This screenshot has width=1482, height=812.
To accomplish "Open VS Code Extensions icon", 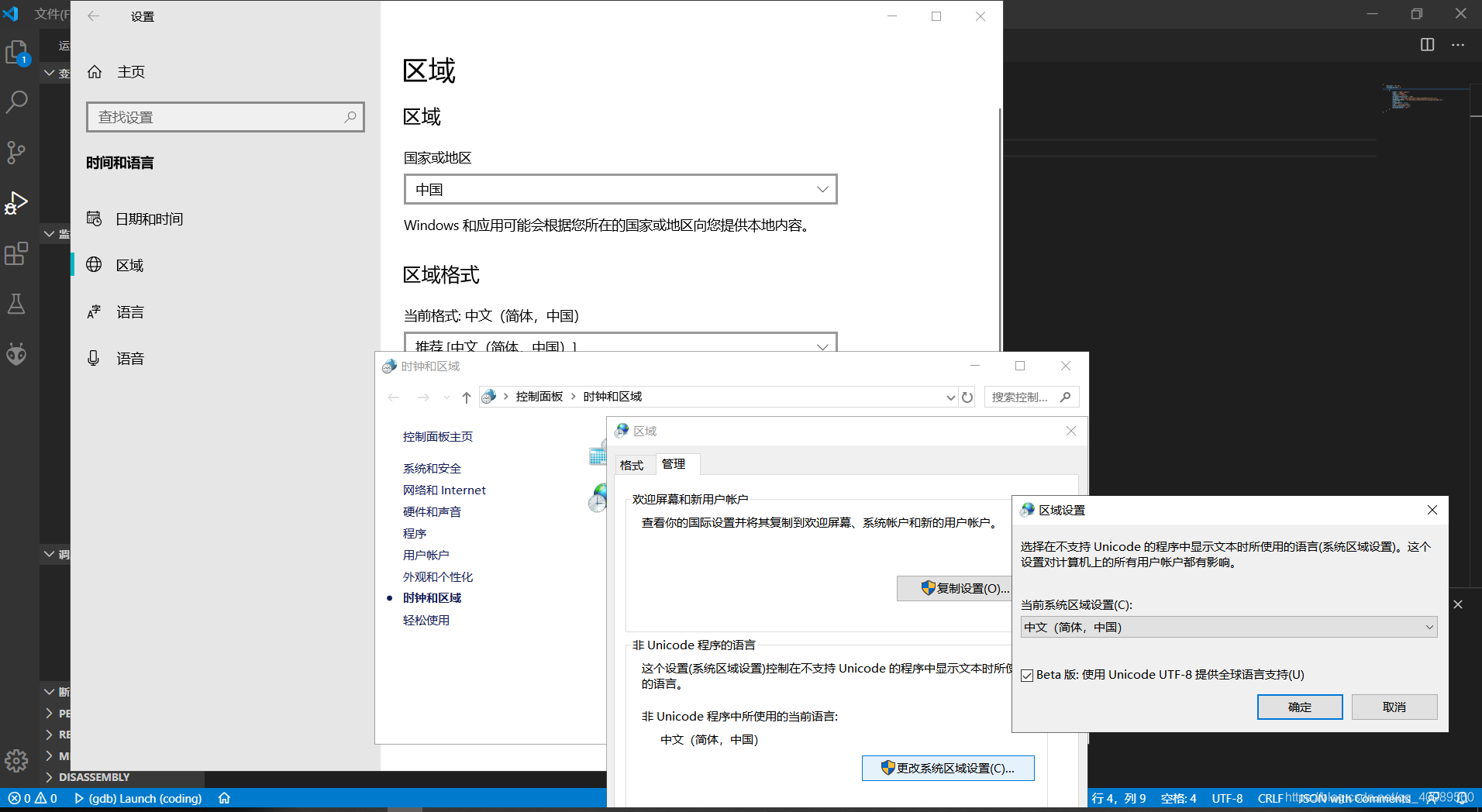I will pos(16,253).
